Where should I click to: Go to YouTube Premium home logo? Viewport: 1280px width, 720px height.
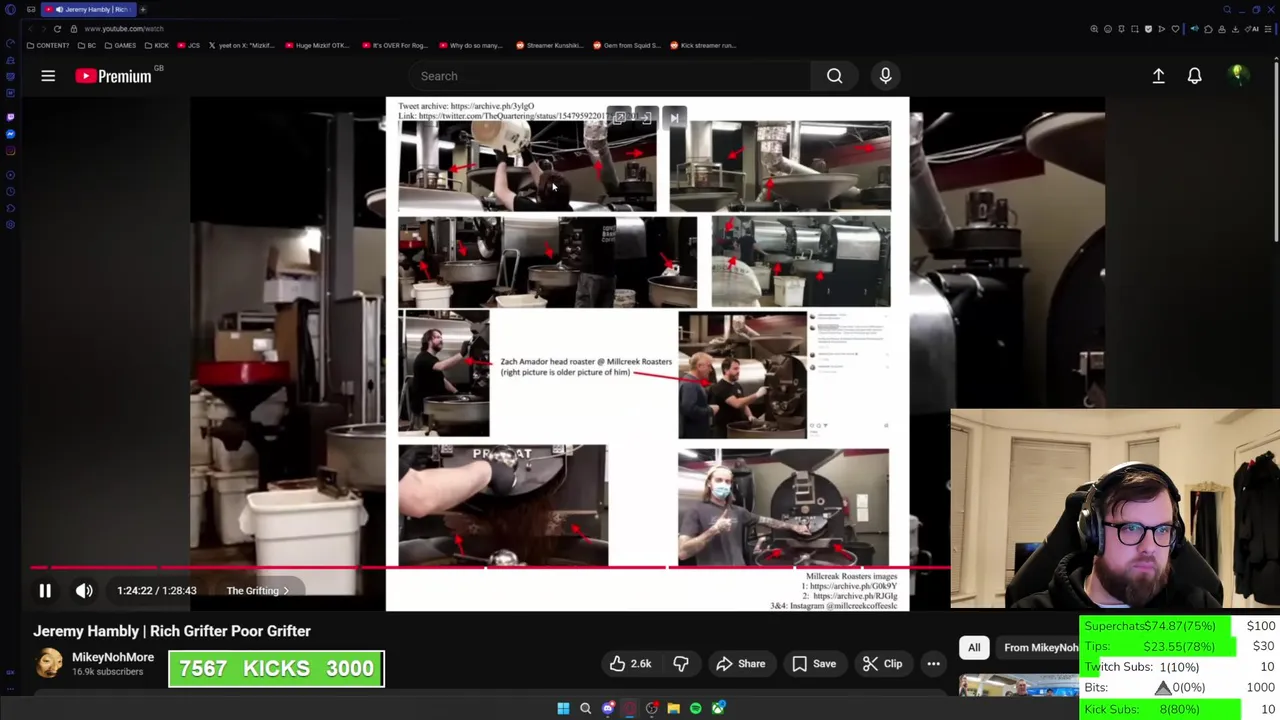(113, 76)
